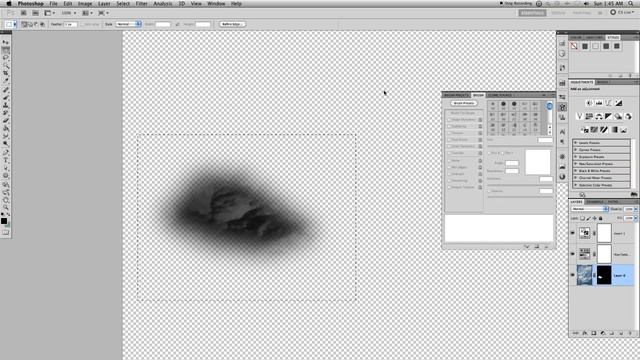
Task: Select the Spot Healing Brush tool
Action: point(6,90)
